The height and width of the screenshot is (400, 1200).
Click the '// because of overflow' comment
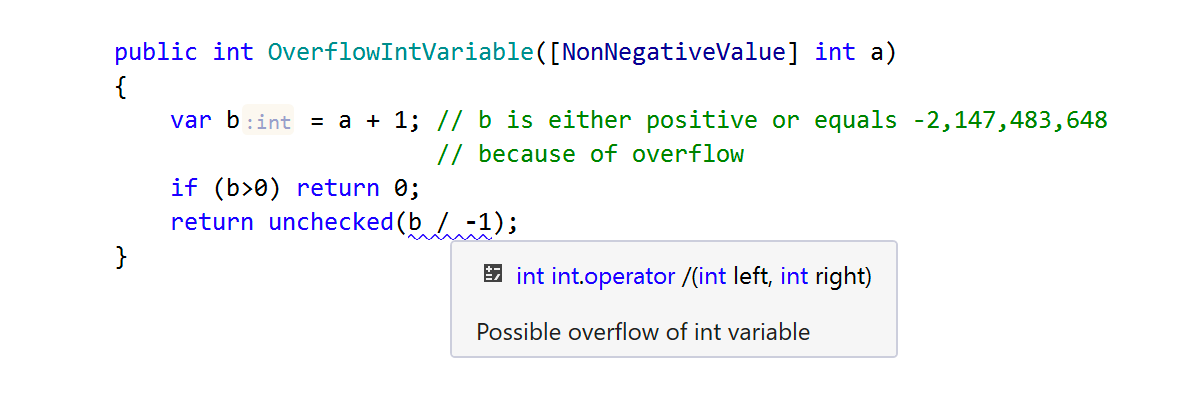tap(591, 154)
